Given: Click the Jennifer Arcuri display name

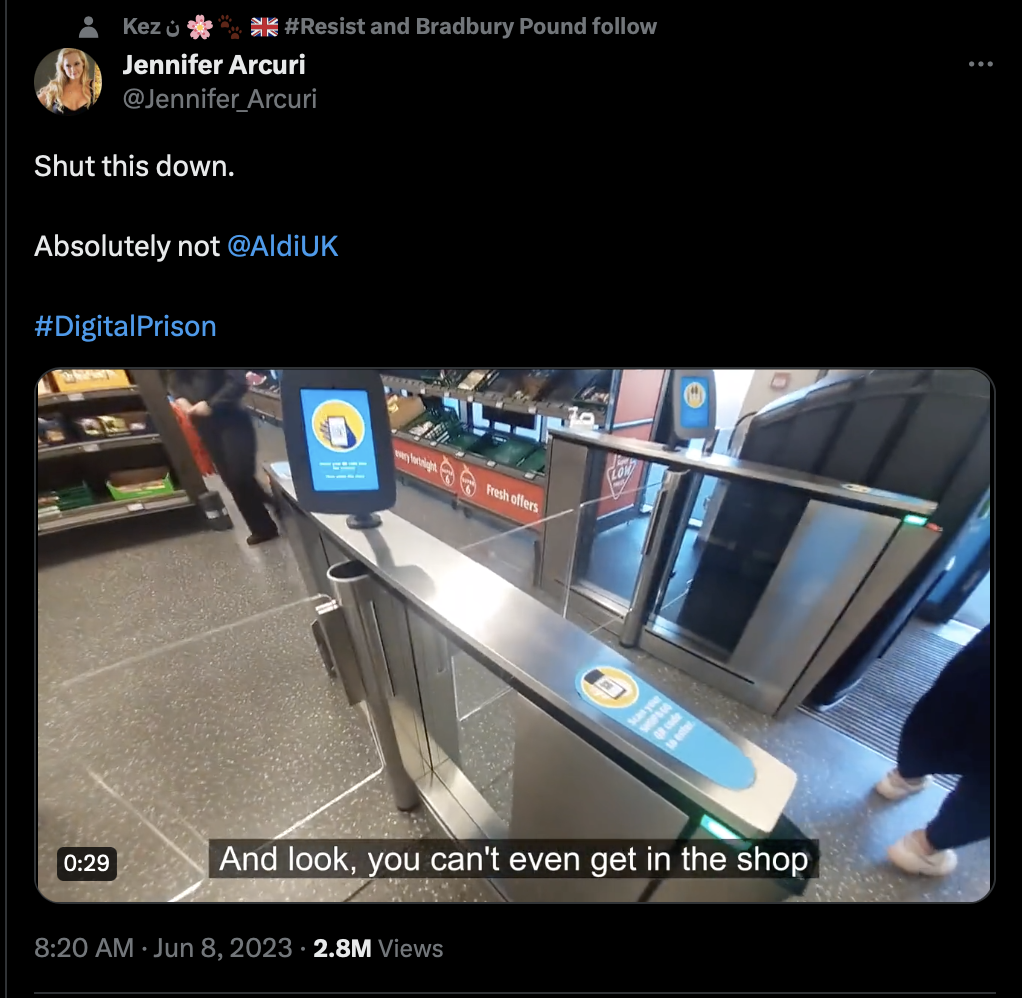Looking at the screenshot, I should pos(214,65).
